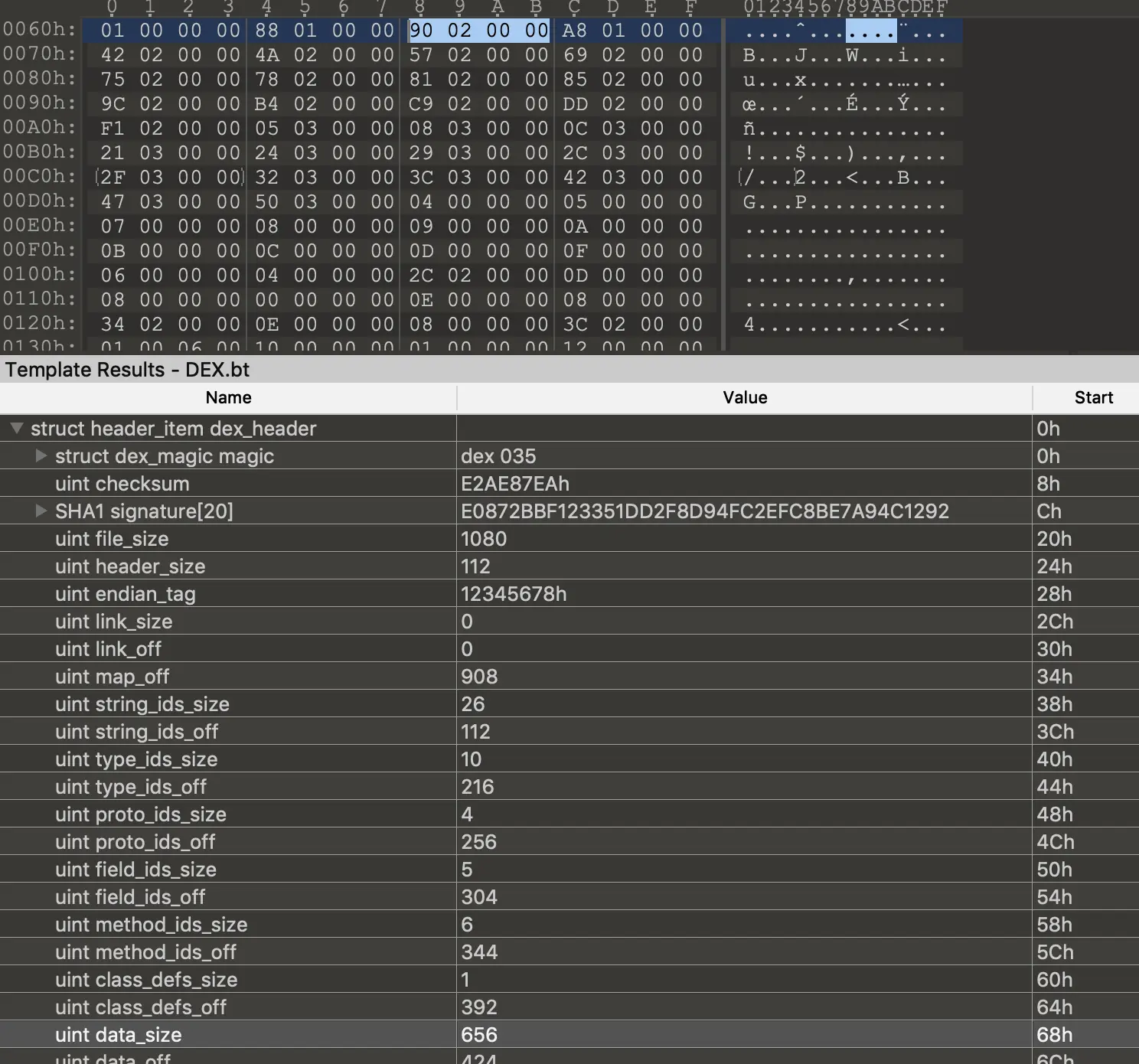
Task: Select the uint method_ids_off row
Action: point(569,952)
